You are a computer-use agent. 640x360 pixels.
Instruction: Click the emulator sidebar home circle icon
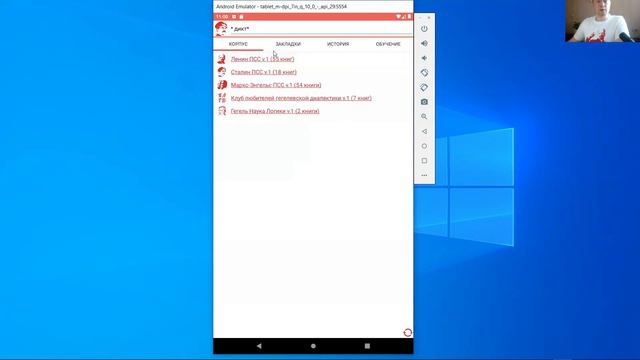[x=424, y=146]
